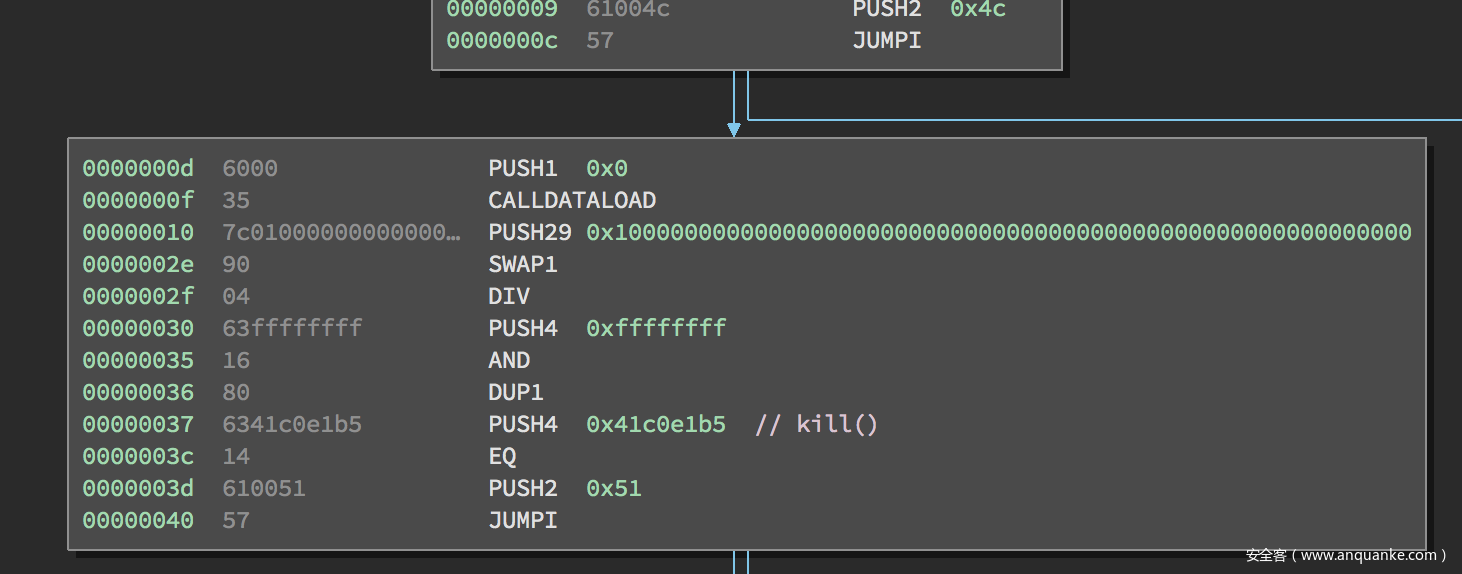Select the CALLDATALOAD instruction mnemonic
1462x574 pixels.
pyautogui.click(x=571, y=200)
